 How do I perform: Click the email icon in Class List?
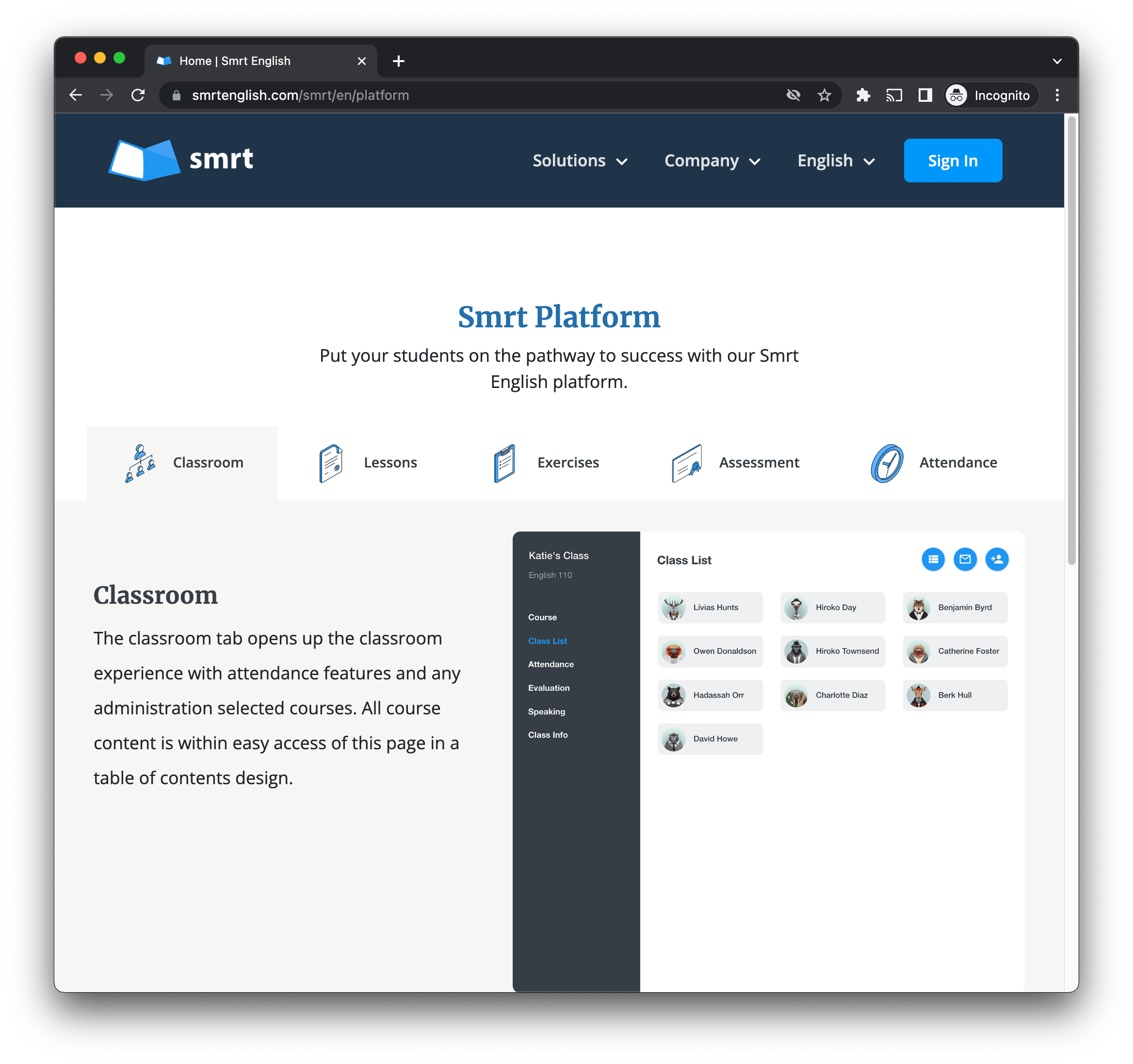click(x=964, y=560)
